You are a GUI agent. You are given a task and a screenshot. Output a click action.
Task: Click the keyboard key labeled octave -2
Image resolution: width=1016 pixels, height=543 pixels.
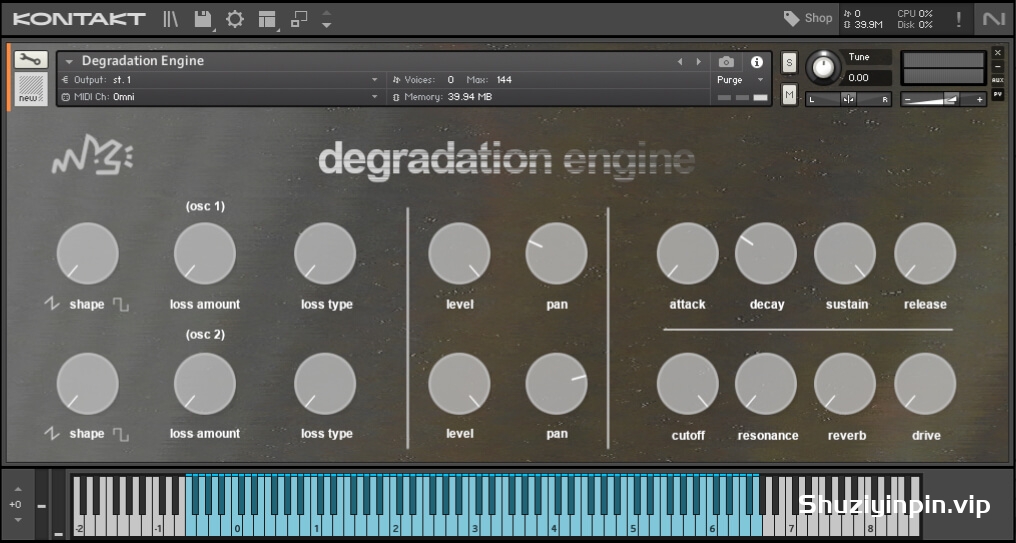coord(78,525)
